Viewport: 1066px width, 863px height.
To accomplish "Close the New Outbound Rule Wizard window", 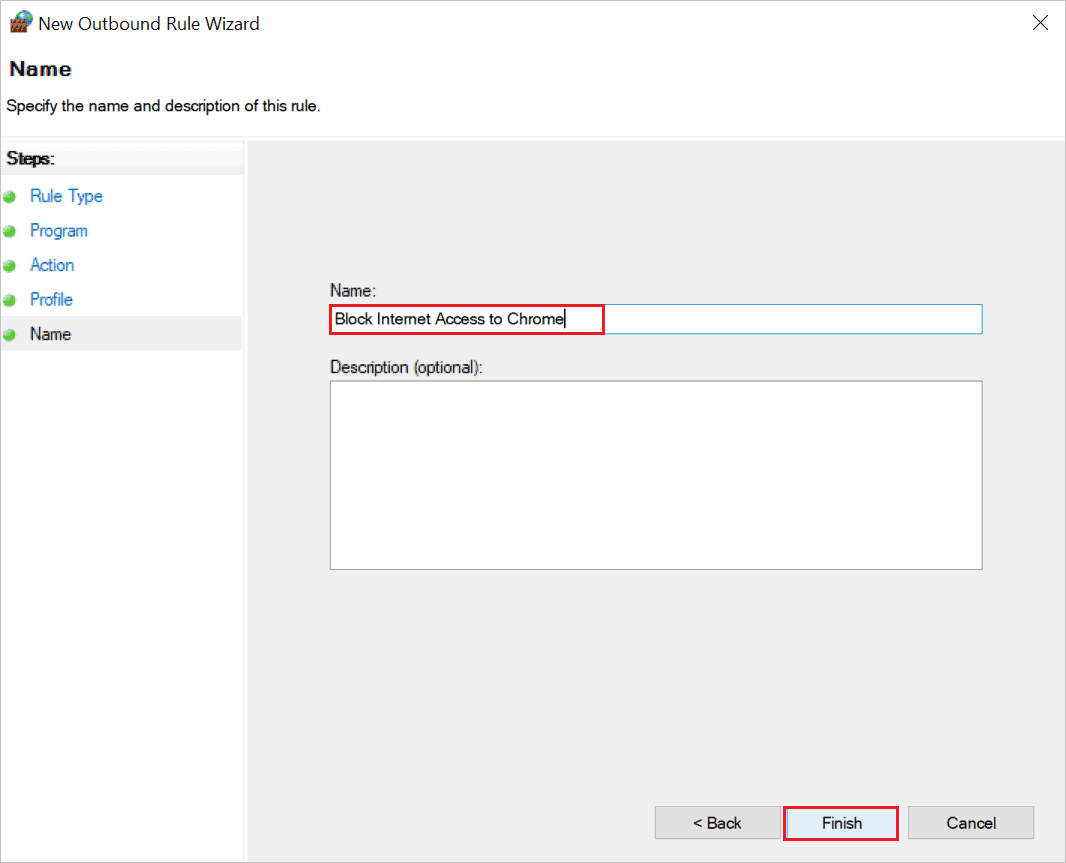I will (1039, 23).
